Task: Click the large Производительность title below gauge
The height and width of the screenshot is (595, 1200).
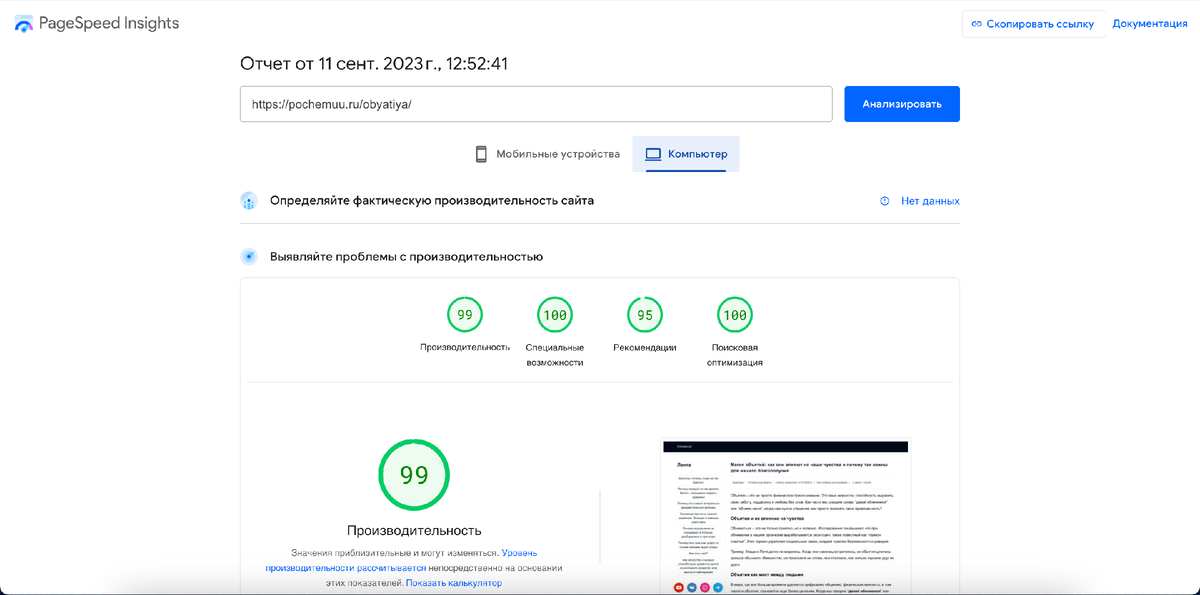Action: 414,530
